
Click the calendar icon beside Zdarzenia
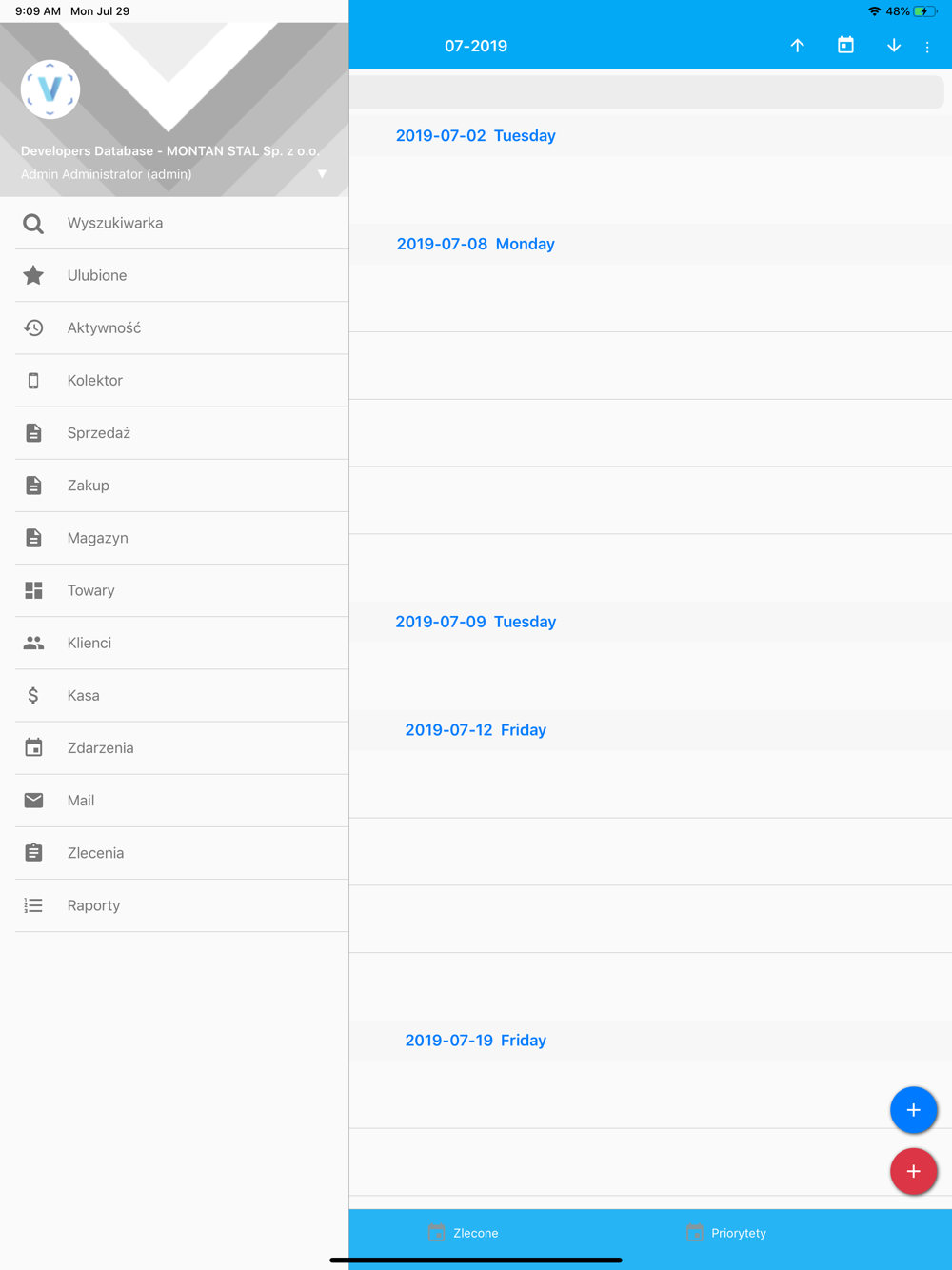click(x=33, y=747)
